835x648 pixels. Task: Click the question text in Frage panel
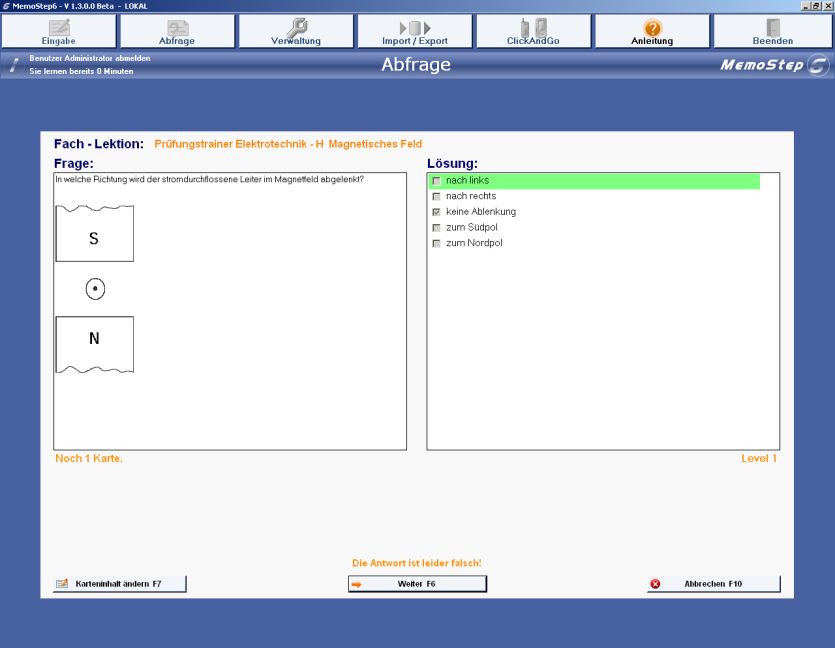[x=209, y=180]
